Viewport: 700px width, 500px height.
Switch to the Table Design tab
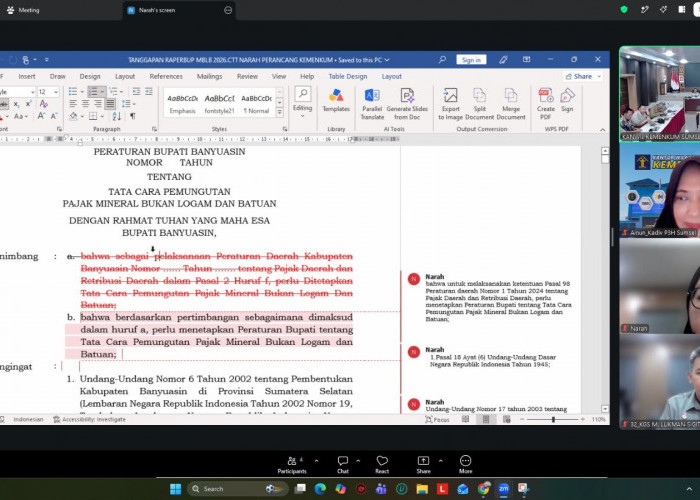point(348,76)
